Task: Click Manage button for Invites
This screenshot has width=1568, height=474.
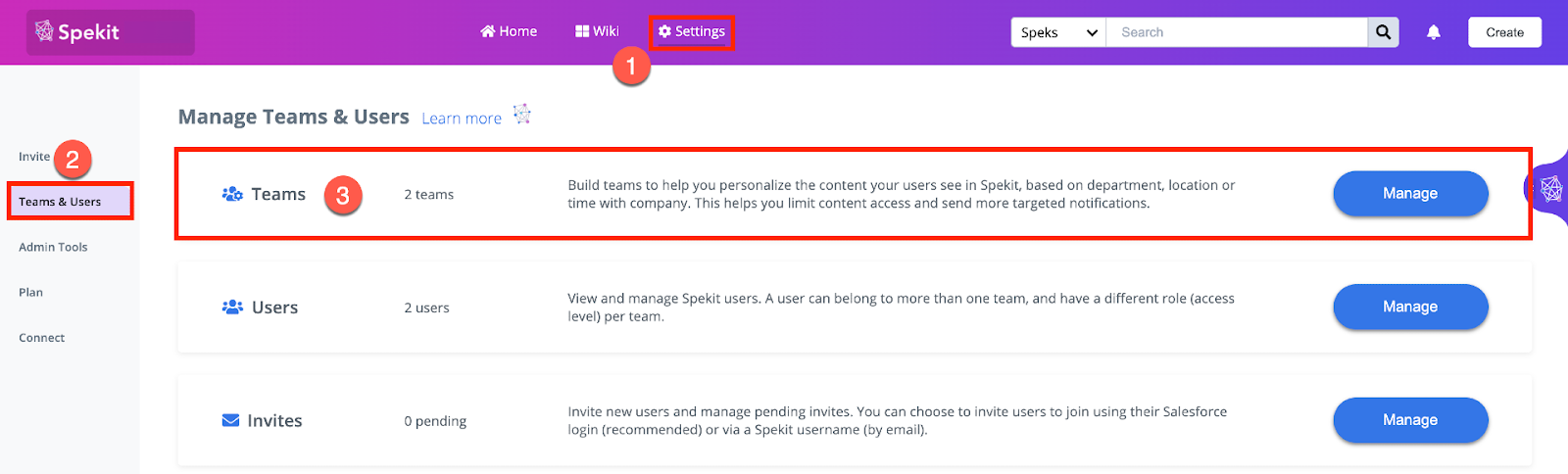Action: [x=1410, y=420]
